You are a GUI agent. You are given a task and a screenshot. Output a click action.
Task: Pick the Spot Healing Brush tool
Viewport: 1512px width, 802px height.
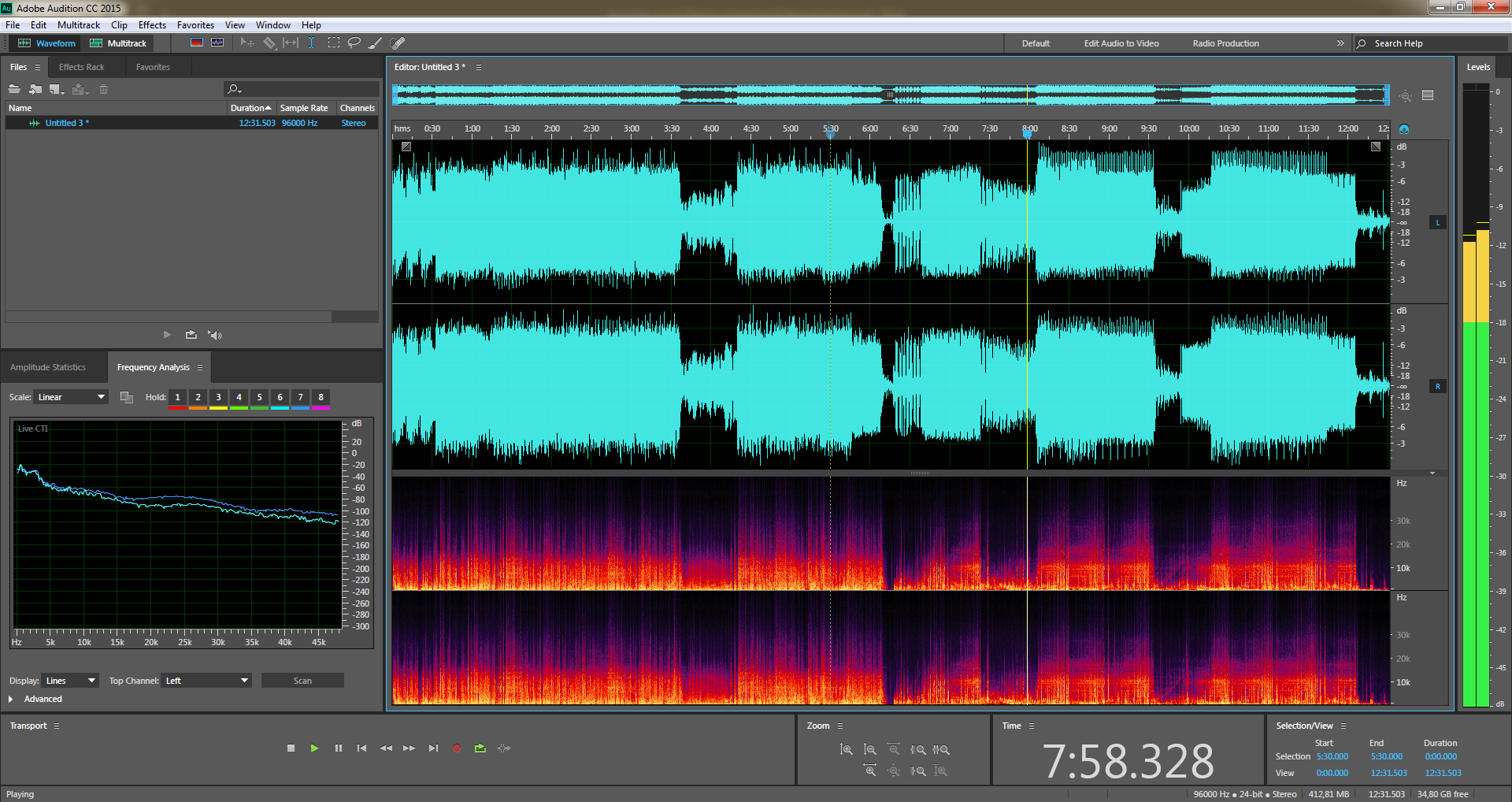click(398, 43)
